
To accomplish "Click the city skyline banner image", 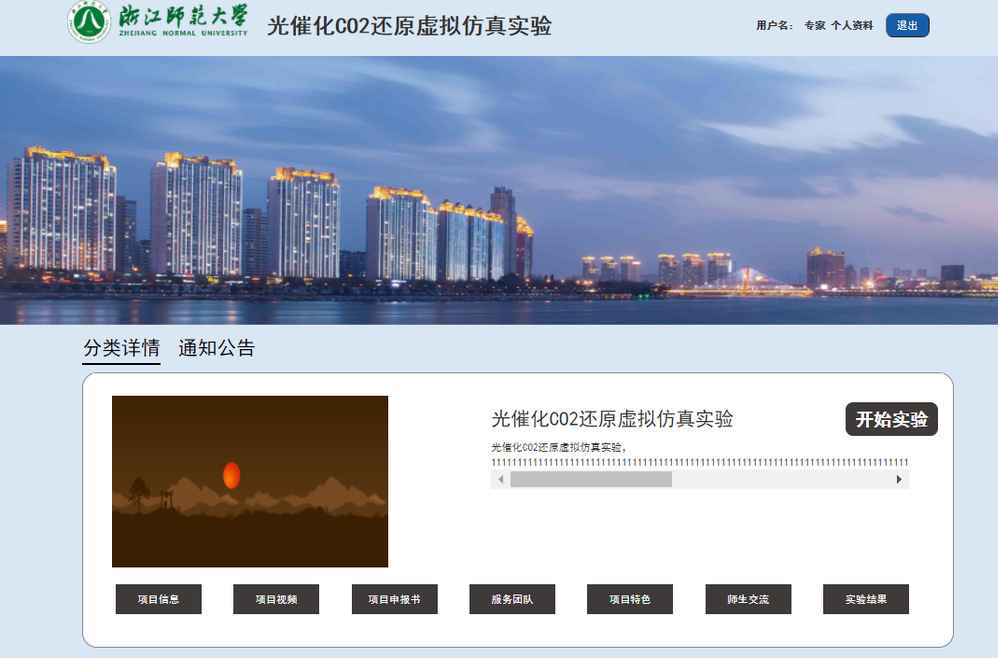I will [499, 190].
